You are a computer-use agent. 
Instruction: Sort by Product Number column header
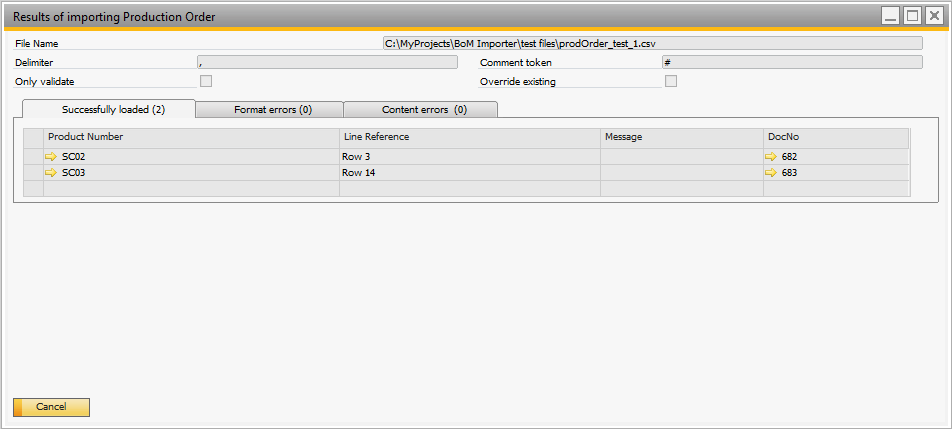[190, 137]
